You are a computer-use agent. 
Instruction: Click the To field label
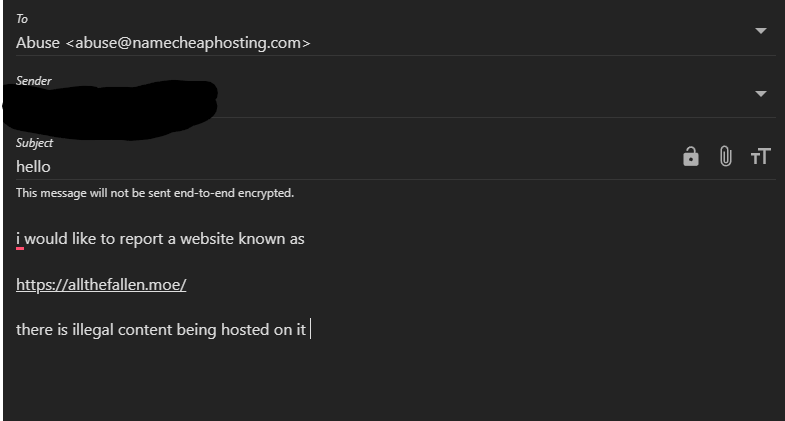coord(22,19)
